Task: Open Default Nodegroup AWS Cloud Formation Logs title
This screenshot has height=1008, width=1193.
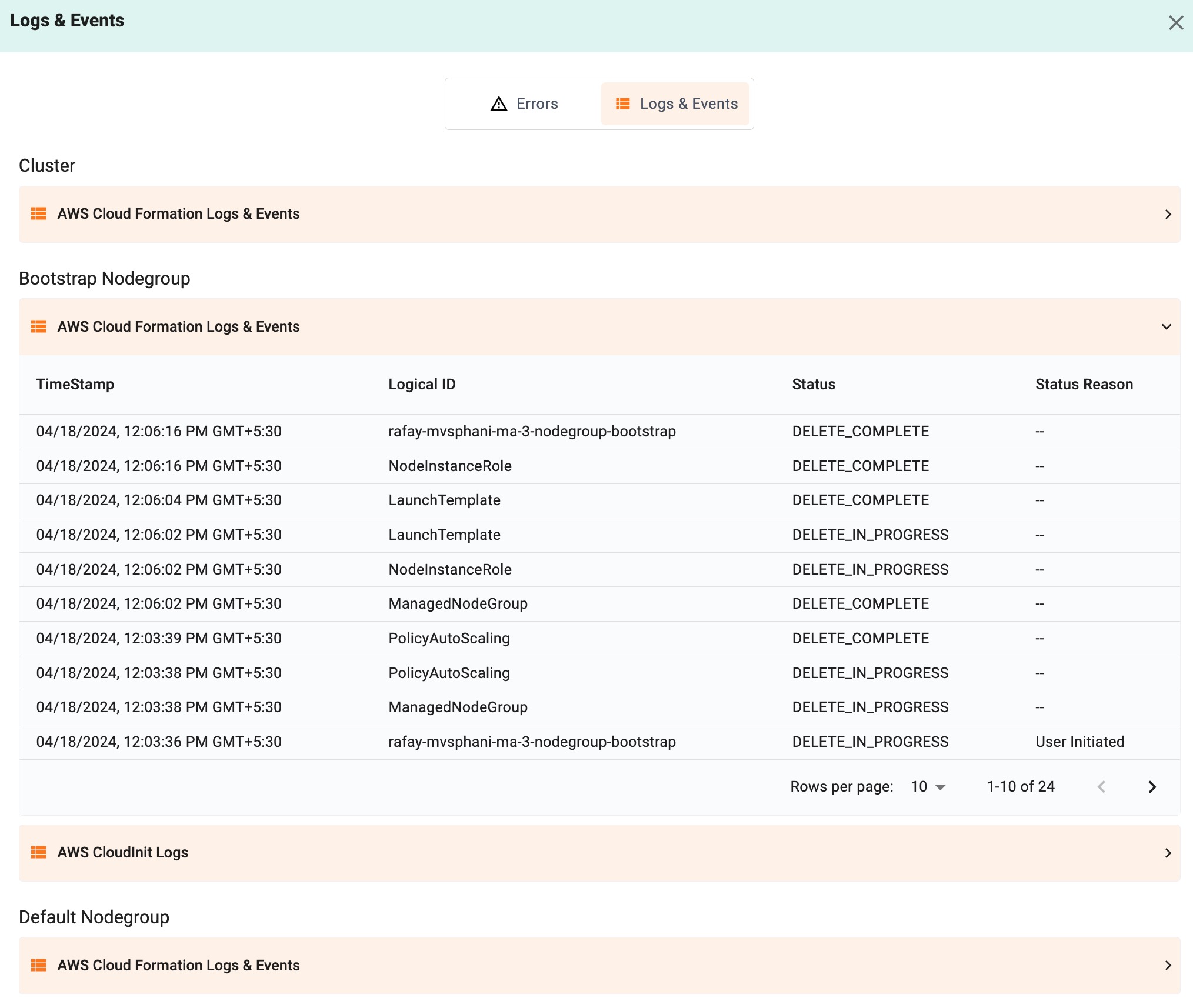Action: click(178, 965)
